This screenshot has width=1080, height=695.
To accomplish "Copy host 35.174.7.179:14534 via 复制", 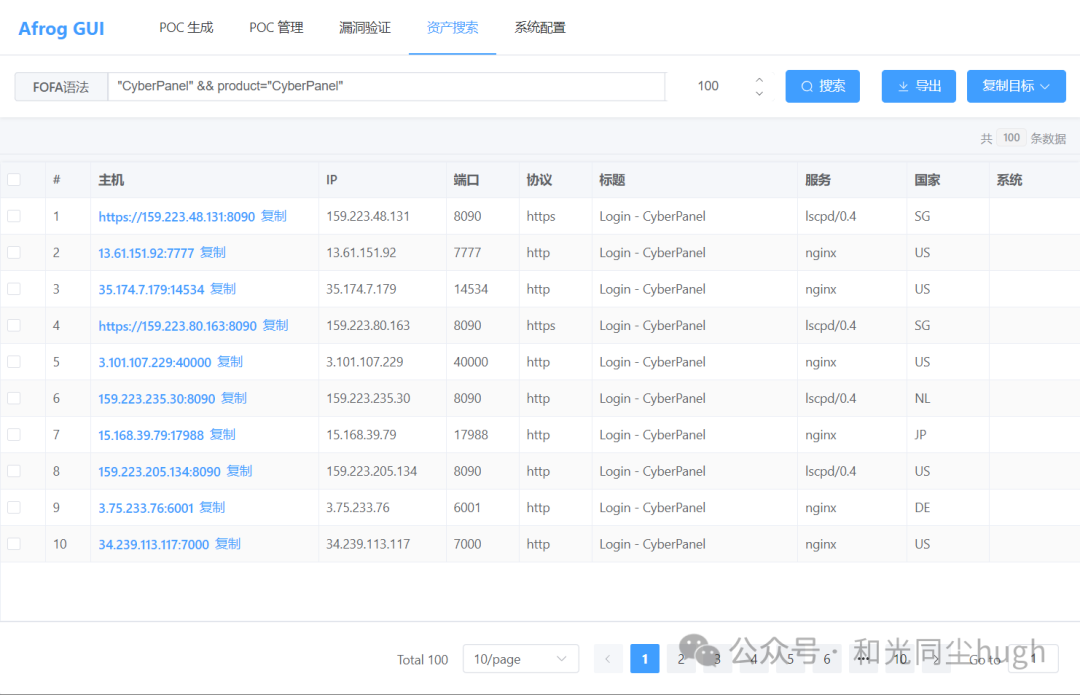I will pyautogui.click(x=223, y=289).
